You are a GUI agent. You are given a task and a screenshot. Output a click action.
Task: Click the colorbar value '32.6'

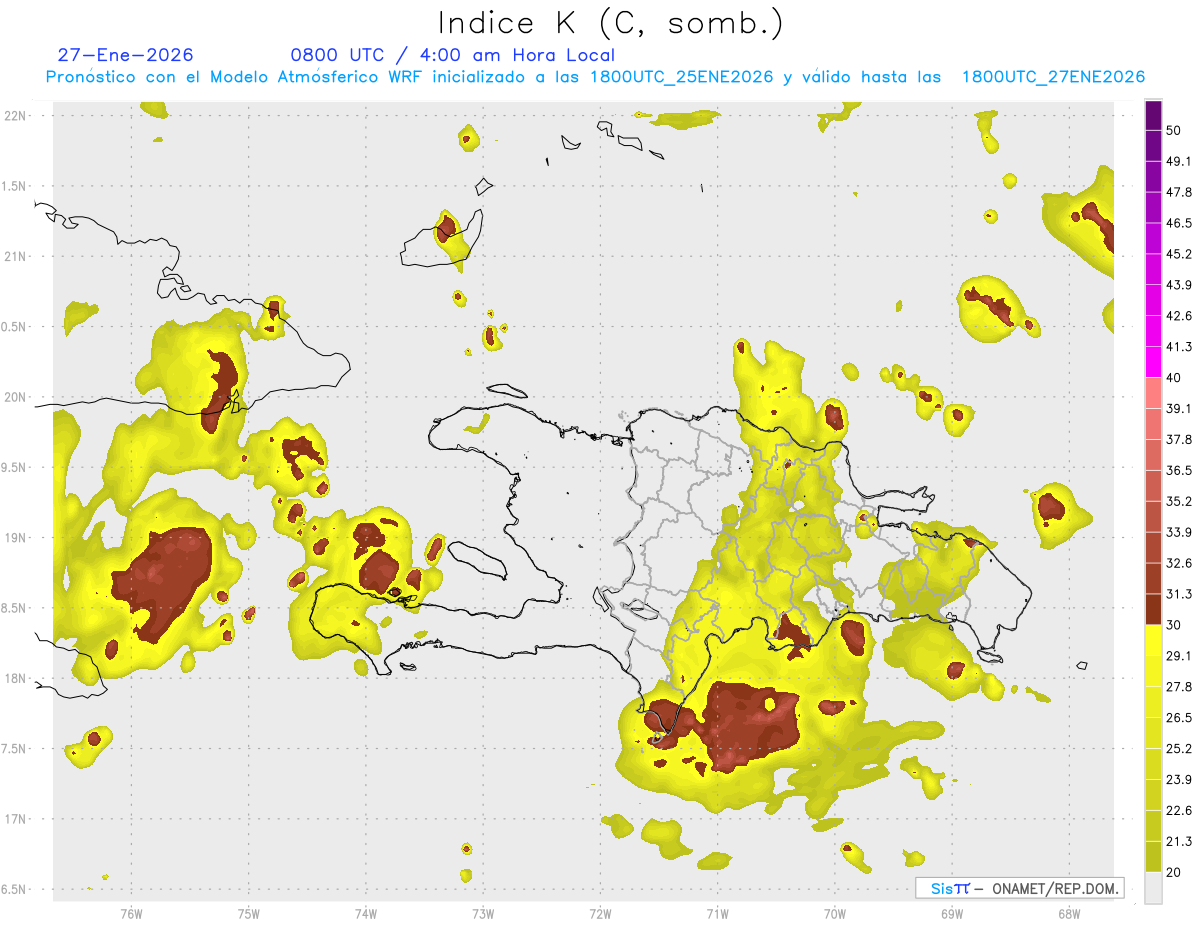coord(1179,563)
